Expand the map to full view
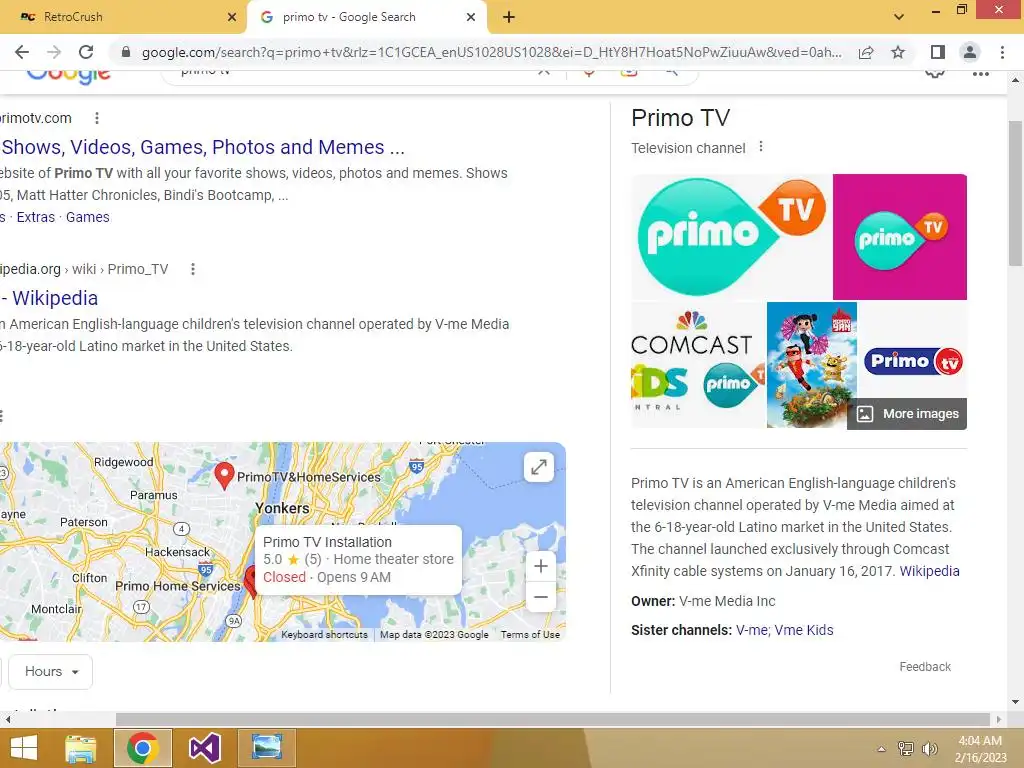 (x=539, y=468)
